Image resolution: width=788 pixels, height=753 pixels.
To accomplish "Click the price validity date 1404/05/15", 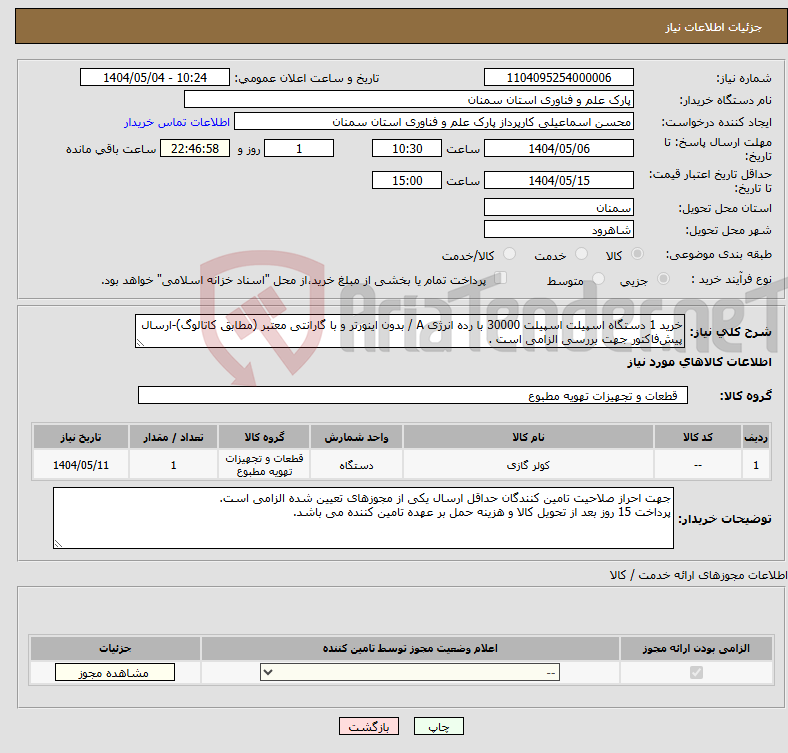I will tap(558, 180).
